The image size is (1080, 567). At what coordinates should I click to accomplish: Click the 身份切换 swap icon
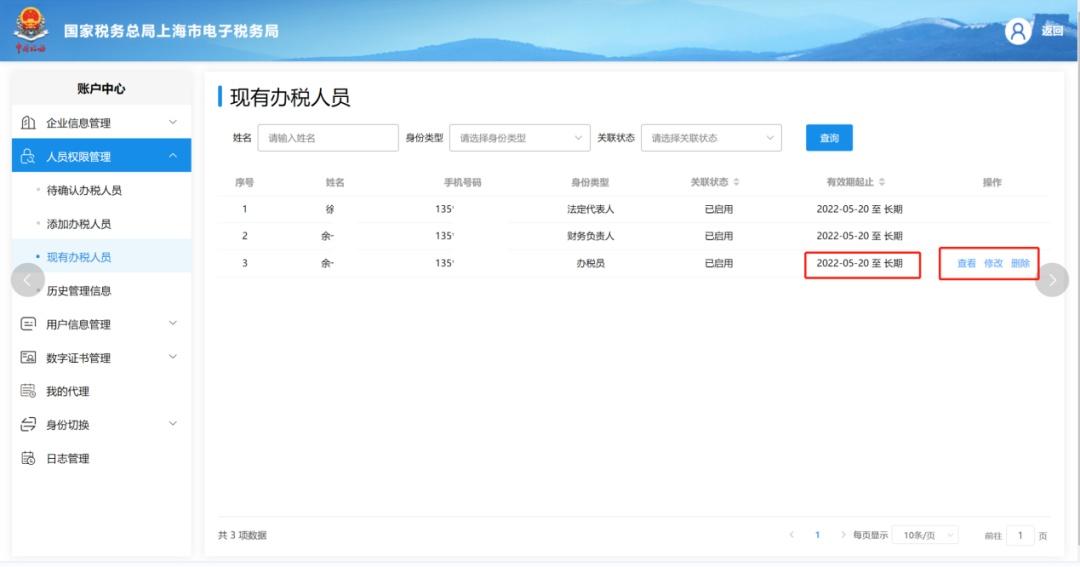pyautogui.click(x=28, y=424)
